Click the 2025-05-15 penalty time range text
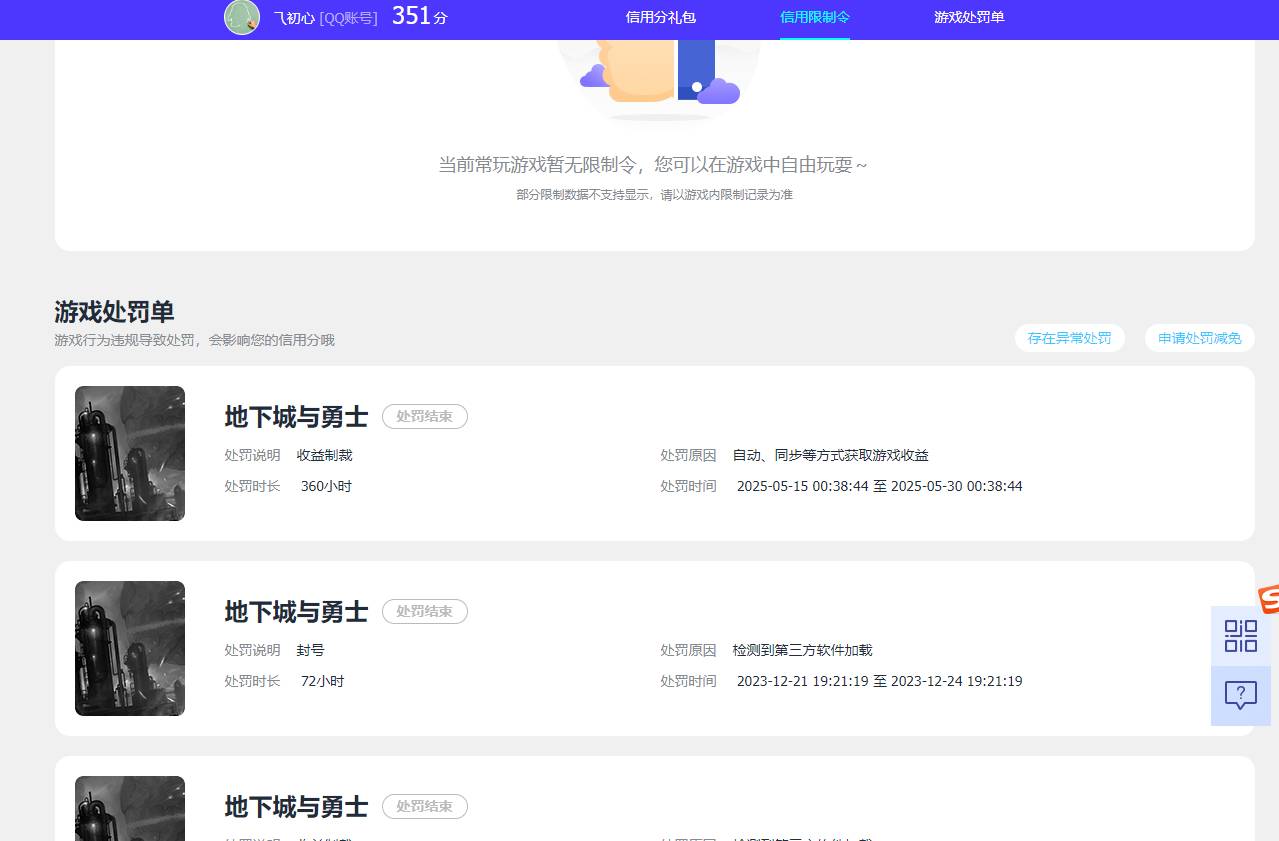 pos(879,486)
